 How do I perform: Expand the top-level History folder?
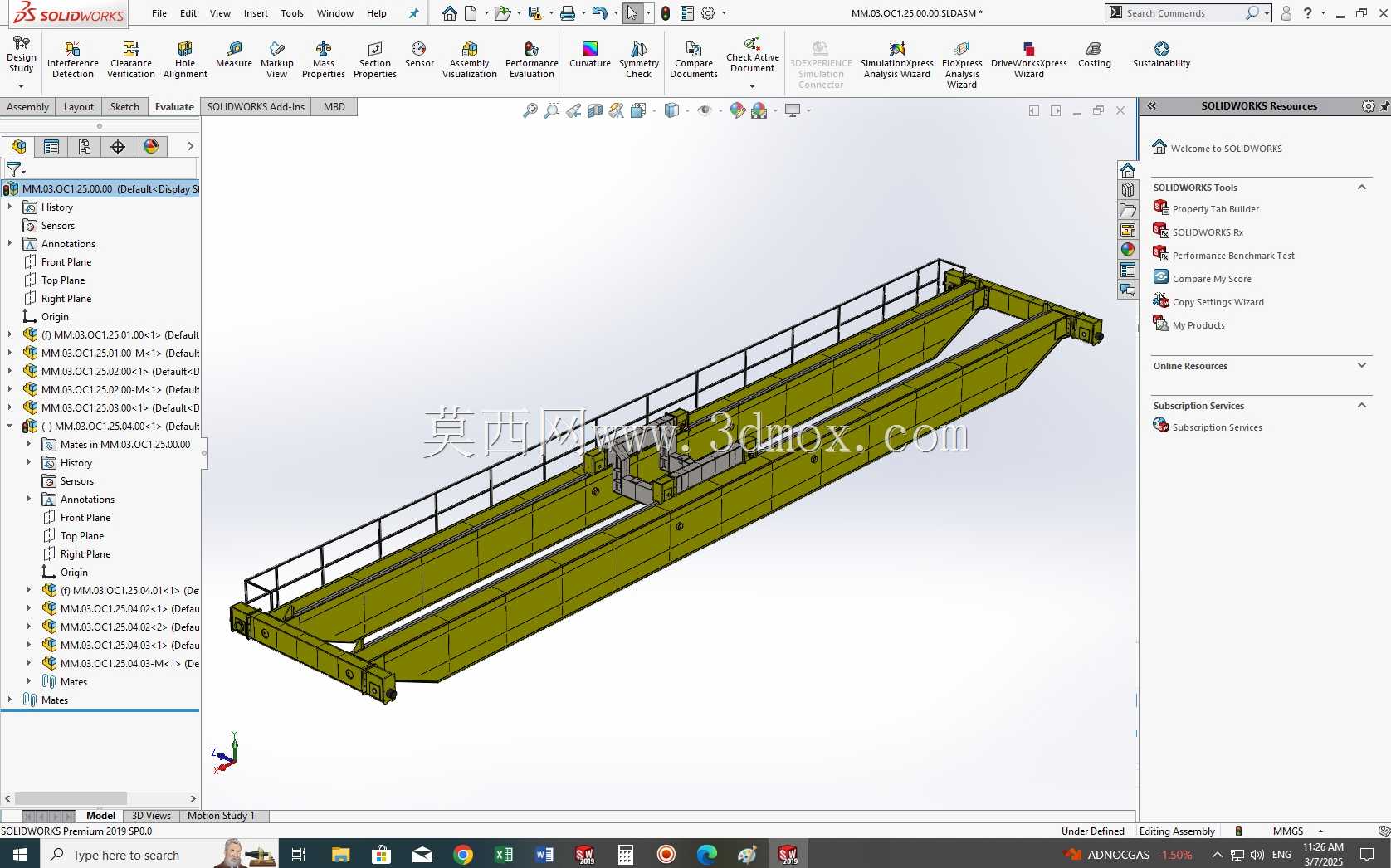tap(10, 207)
